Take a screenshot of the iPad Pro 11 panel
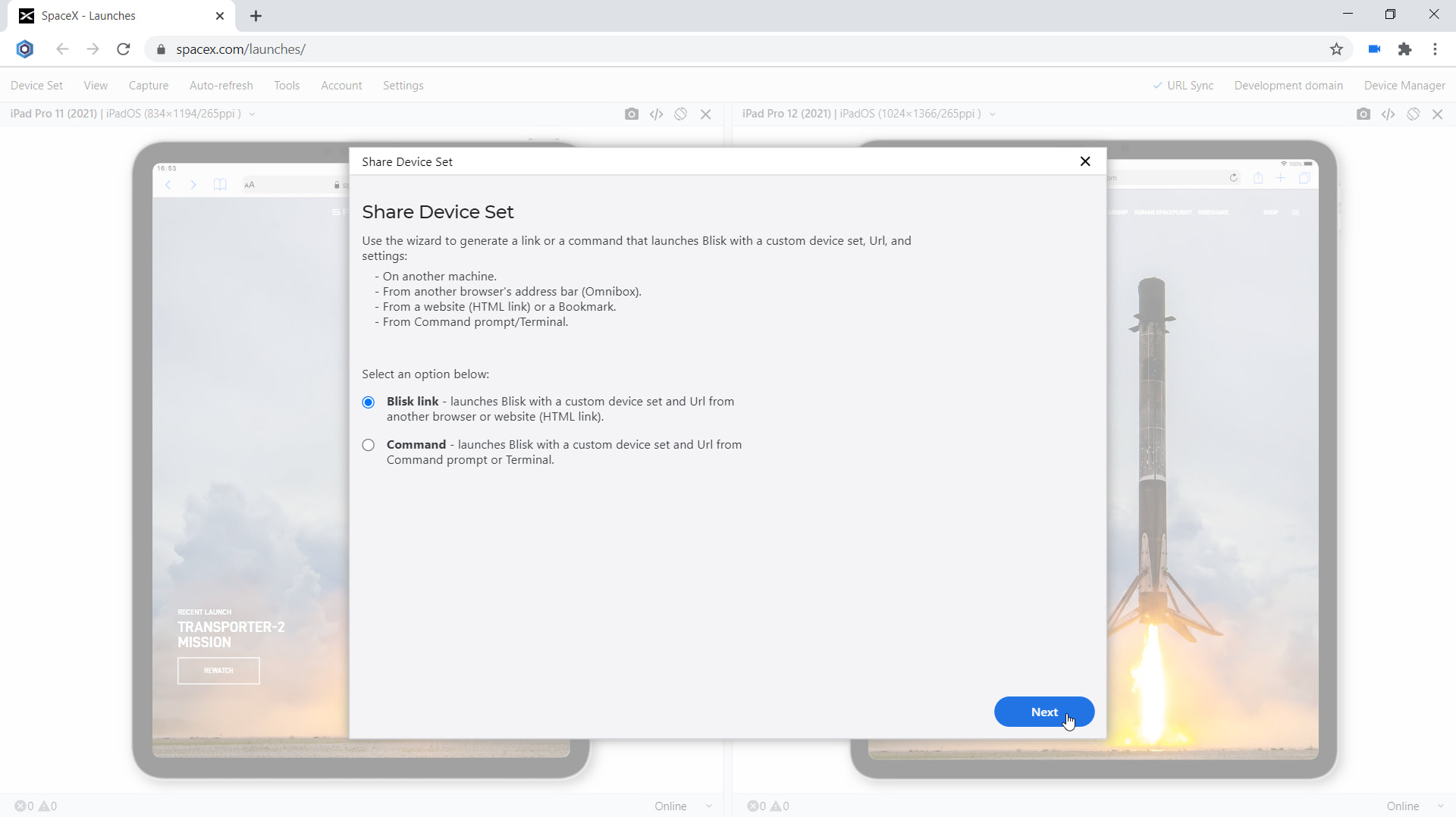This screenshot has width=1456, height=817. (x=632, y=114)
